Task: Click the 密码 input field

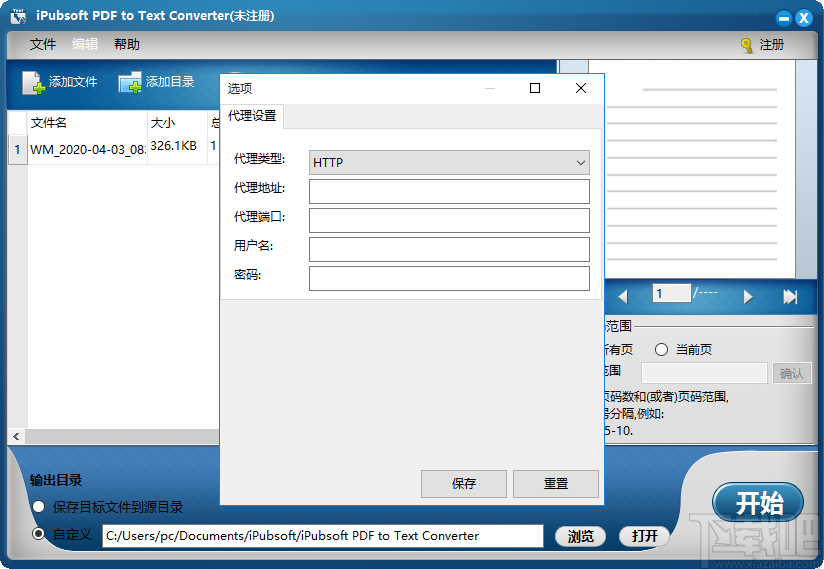Action: (x=449, y=278)
